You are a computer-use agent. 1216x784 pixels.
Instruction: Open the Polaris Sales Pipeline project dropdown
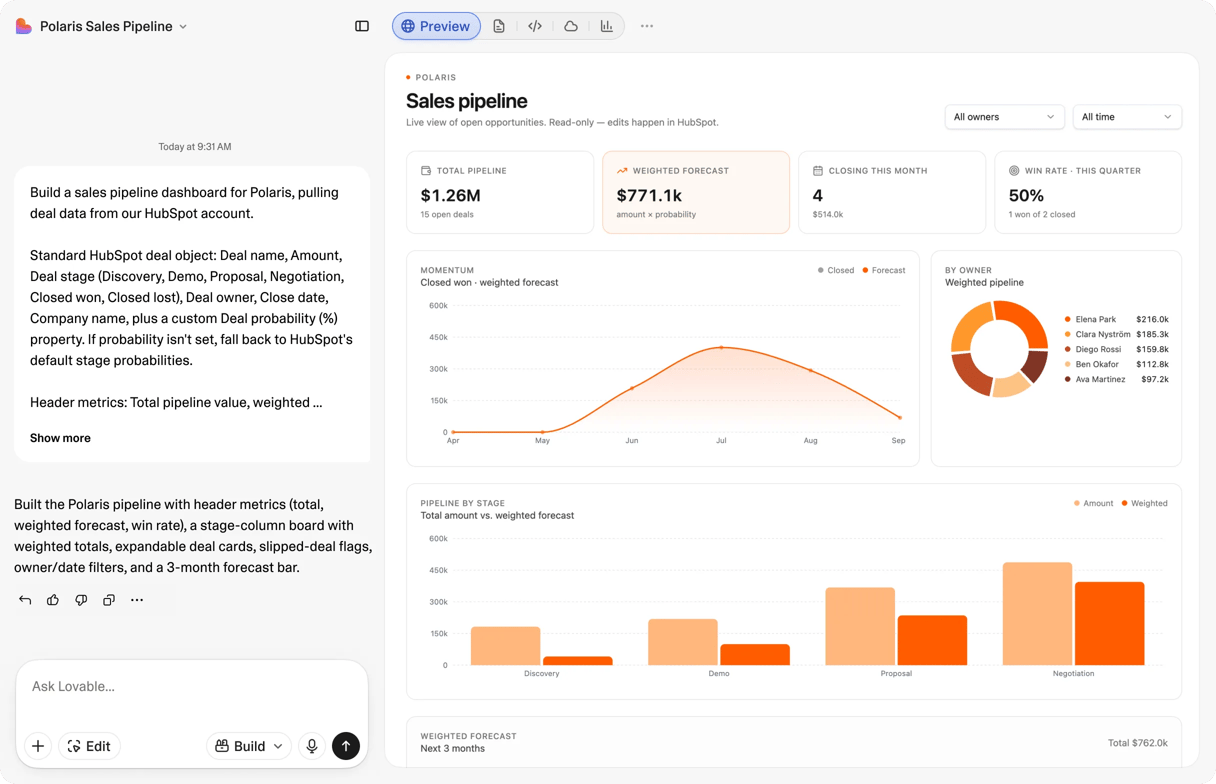tap(113, 26)
